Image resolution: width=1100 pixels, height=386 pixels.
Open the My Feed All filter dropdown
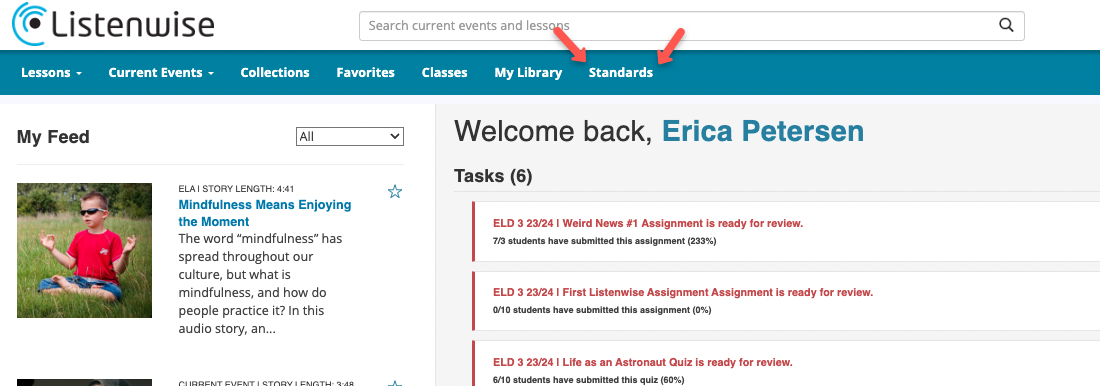(350, 136)
